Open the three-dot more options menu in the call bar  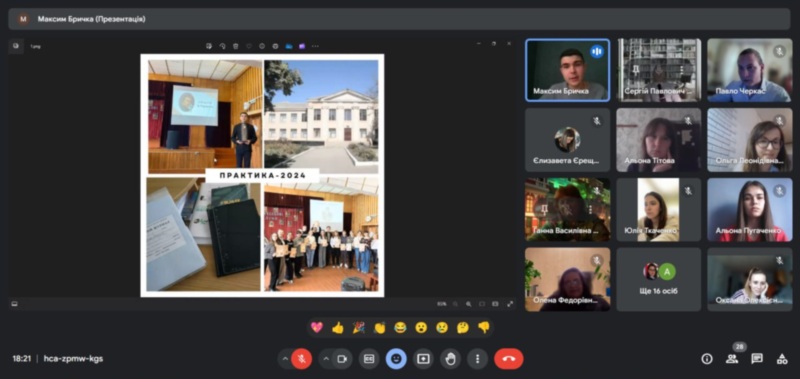478,359
